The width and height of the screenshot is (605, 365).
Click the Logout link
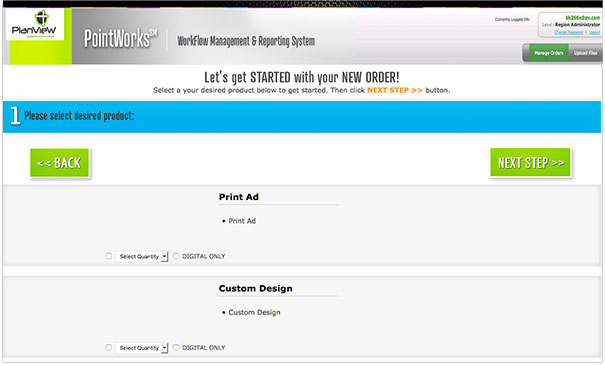[594, 32]
